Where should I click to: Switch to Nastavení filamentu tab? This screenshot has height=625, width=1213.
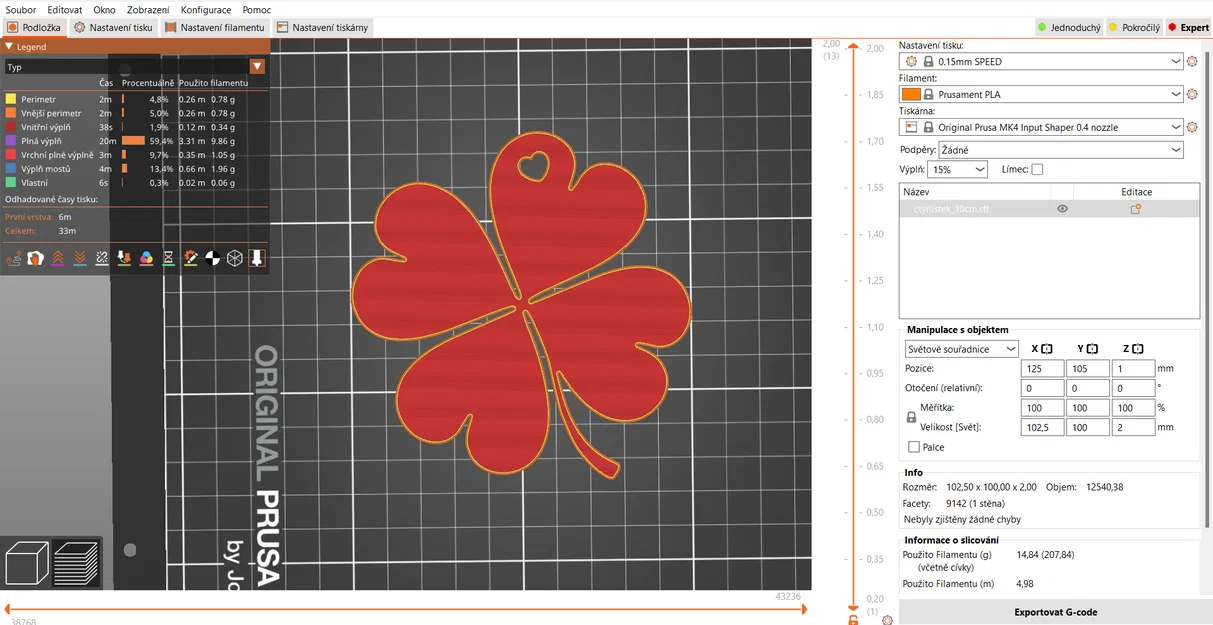(x=215, y=27)
